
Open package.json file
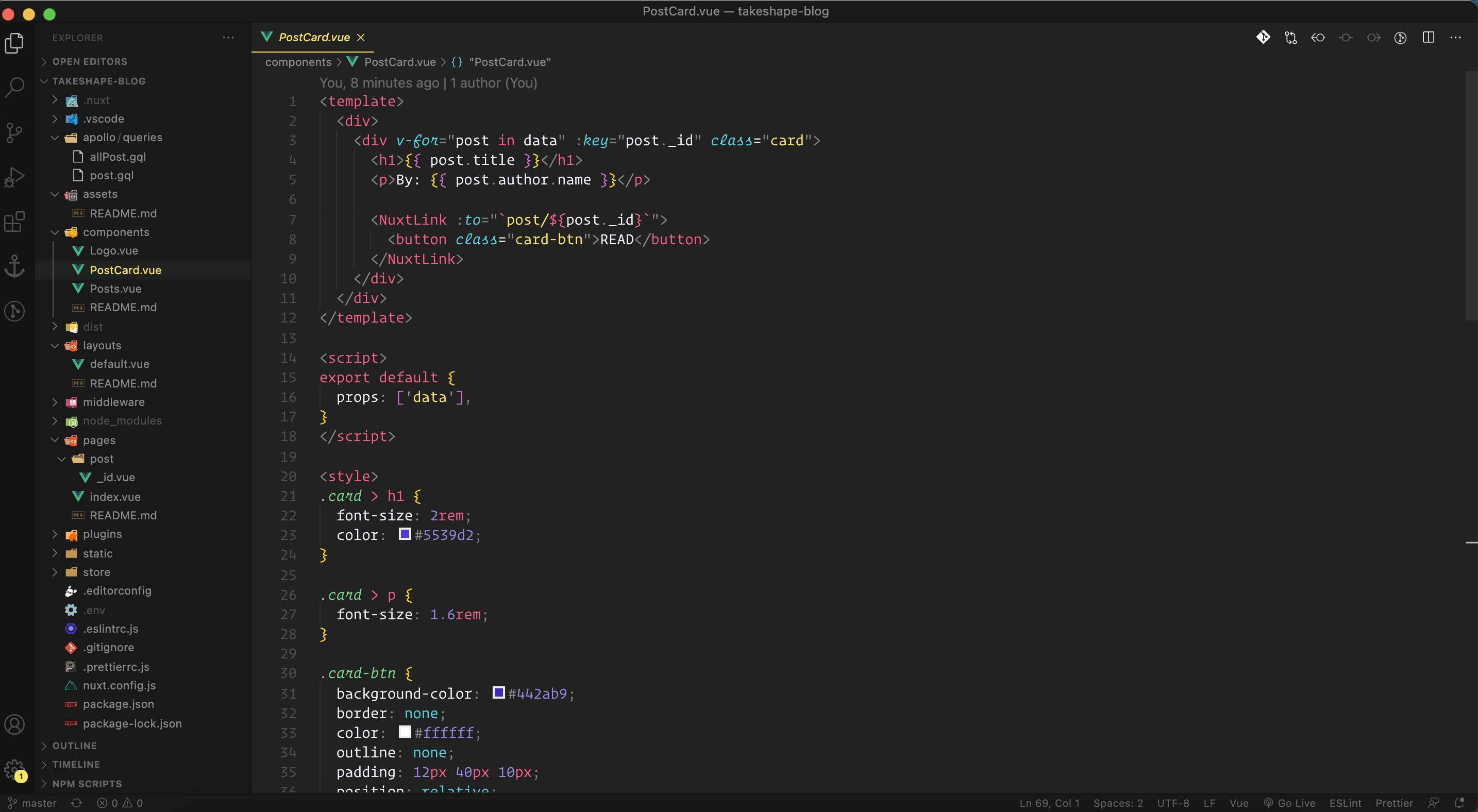tap(118, 704)
